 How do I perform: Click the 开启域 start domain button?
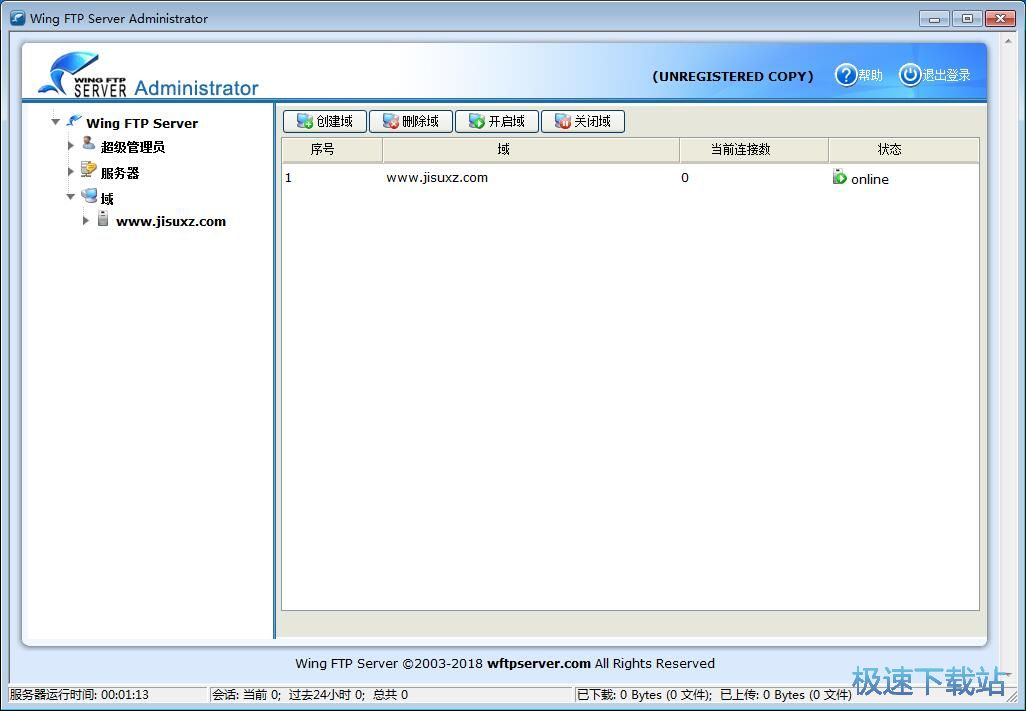(x=497, y=121)
